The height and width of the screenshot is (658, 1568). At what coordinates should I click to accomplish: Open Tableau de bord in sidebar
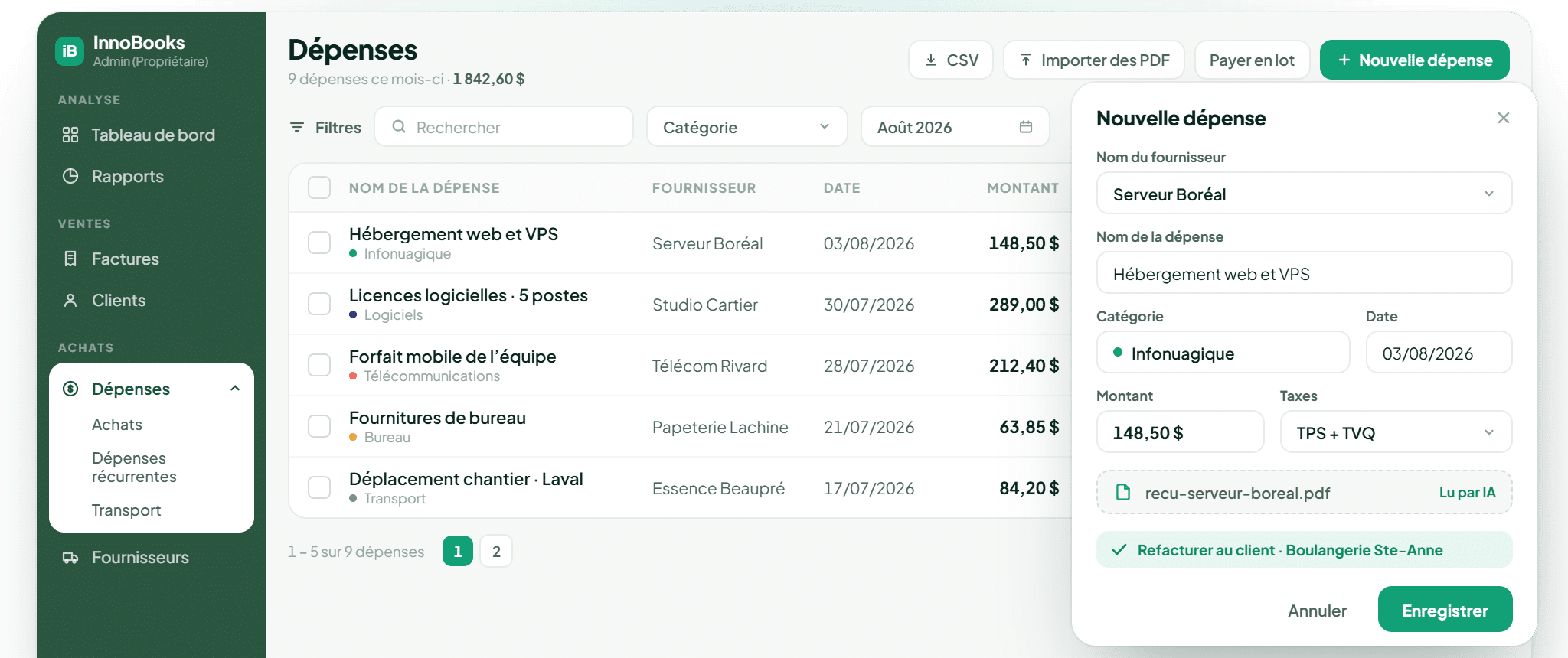point(152,135)
